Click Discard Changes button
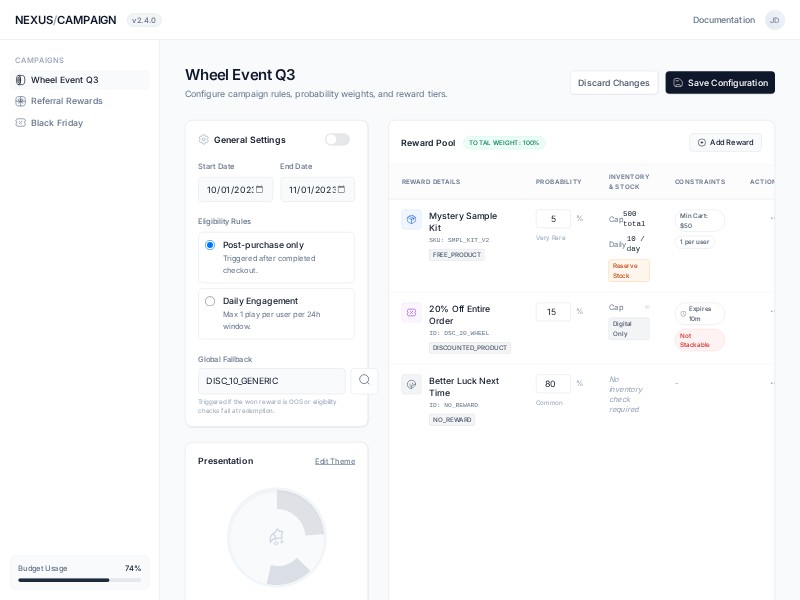This screenshot has height=600, width=800. 614,83
